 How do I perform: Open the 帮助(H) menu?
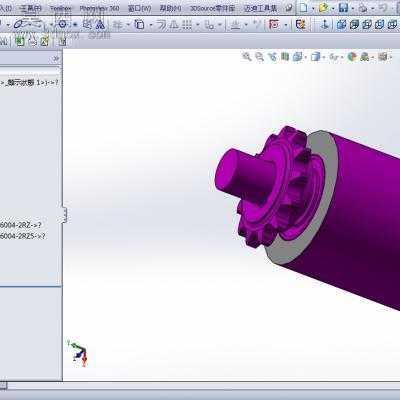click(170, 8)
